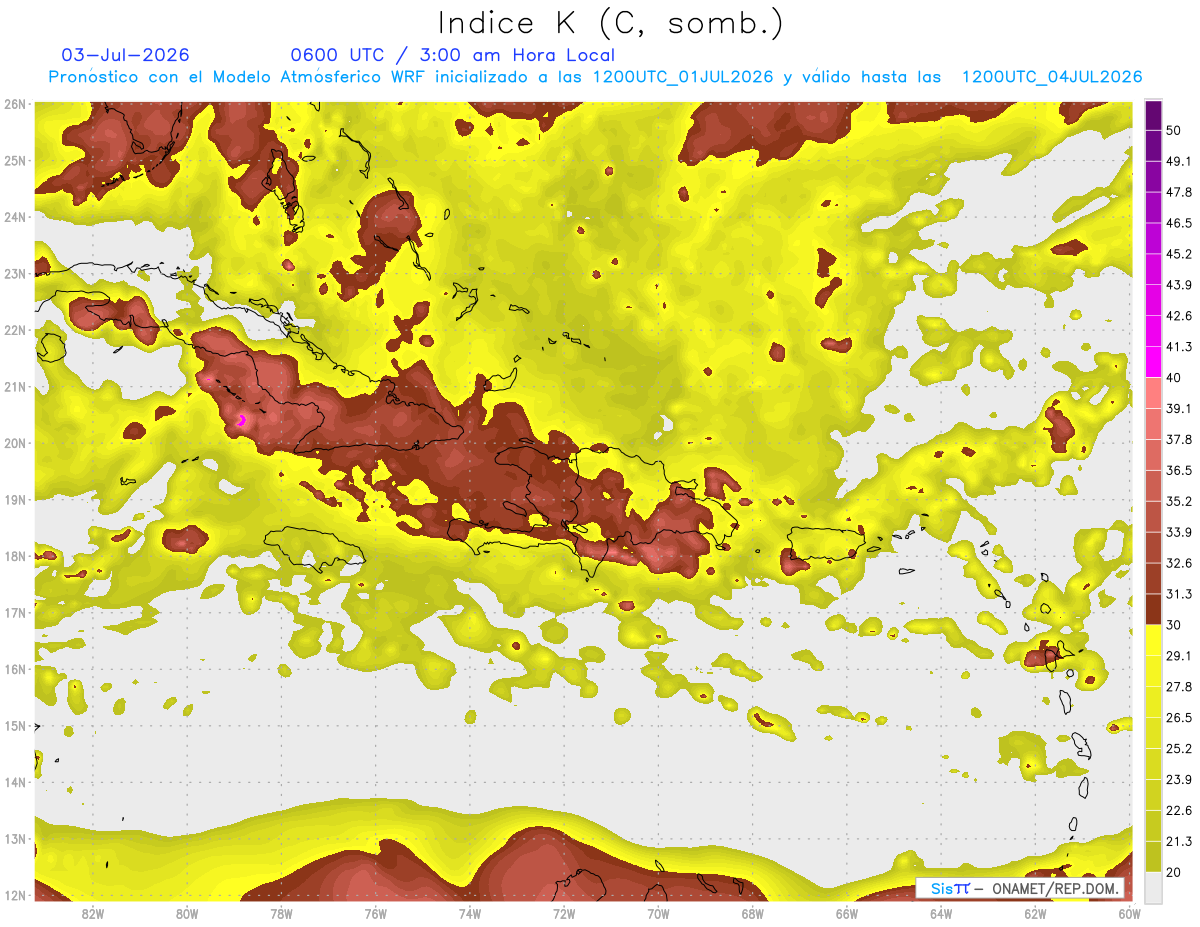The height and width of the screenshot is (927, 1200).
Task: Click the small magenta spot over Cuba on map
Action: [242, 420]
